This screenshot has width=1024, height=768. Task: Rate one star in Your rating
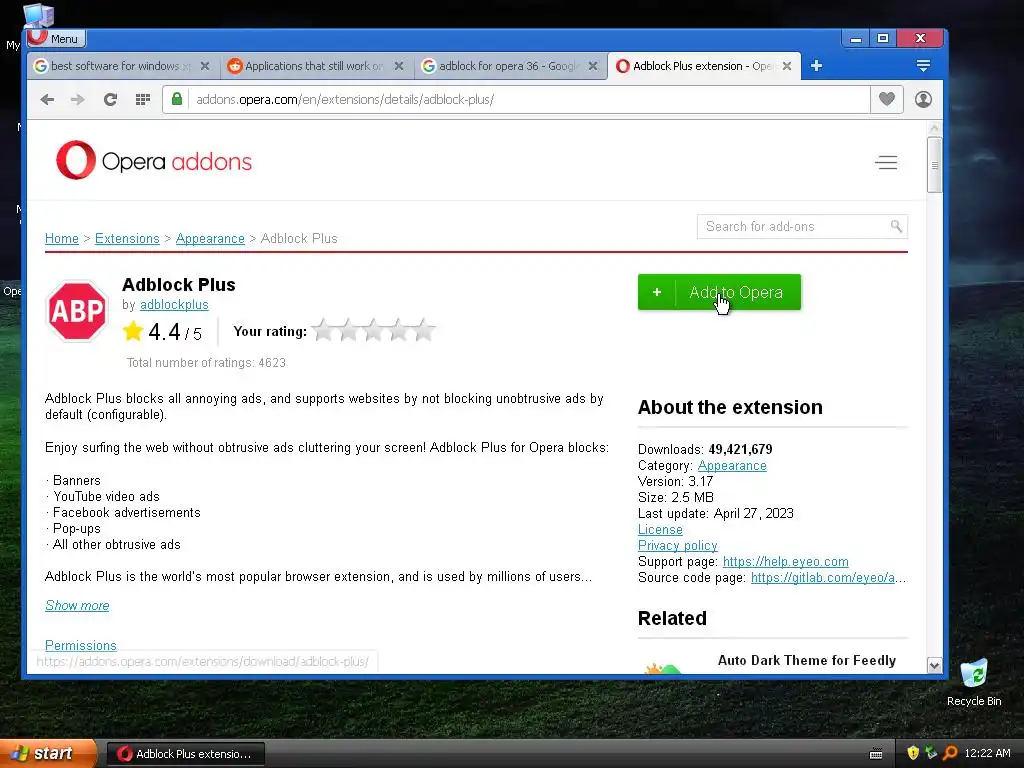323,330
